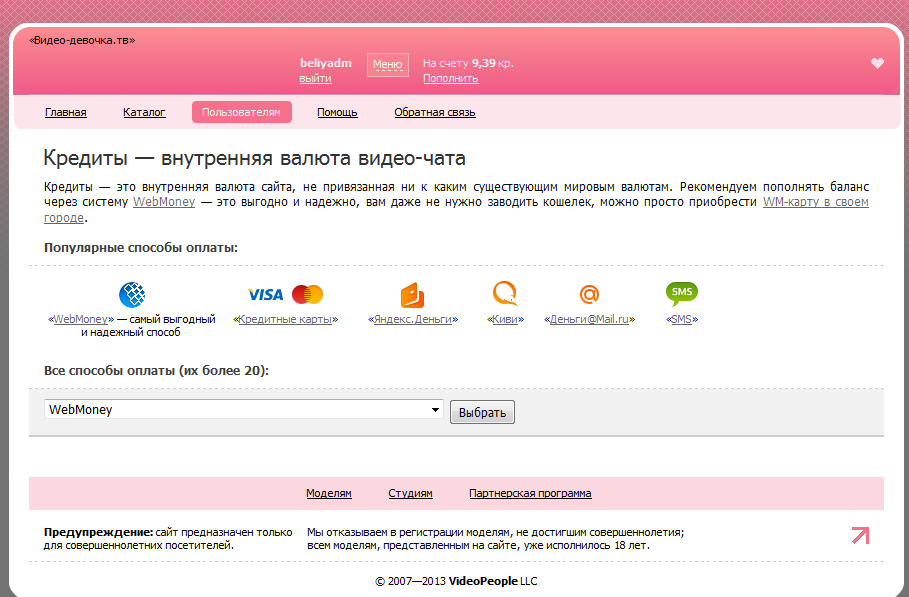Go to Главная in navigation
Viewport: 909px width, 597px height.
click(x=66, y=112)
